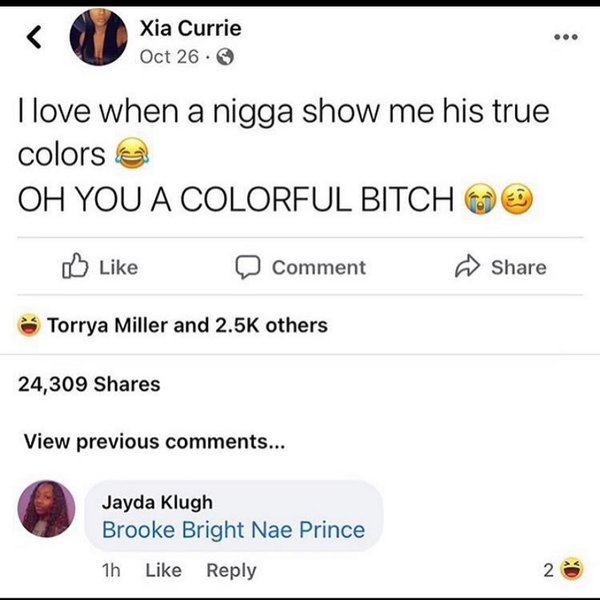Open the haha reaction icon near Torrya Miller

point(29,325)
